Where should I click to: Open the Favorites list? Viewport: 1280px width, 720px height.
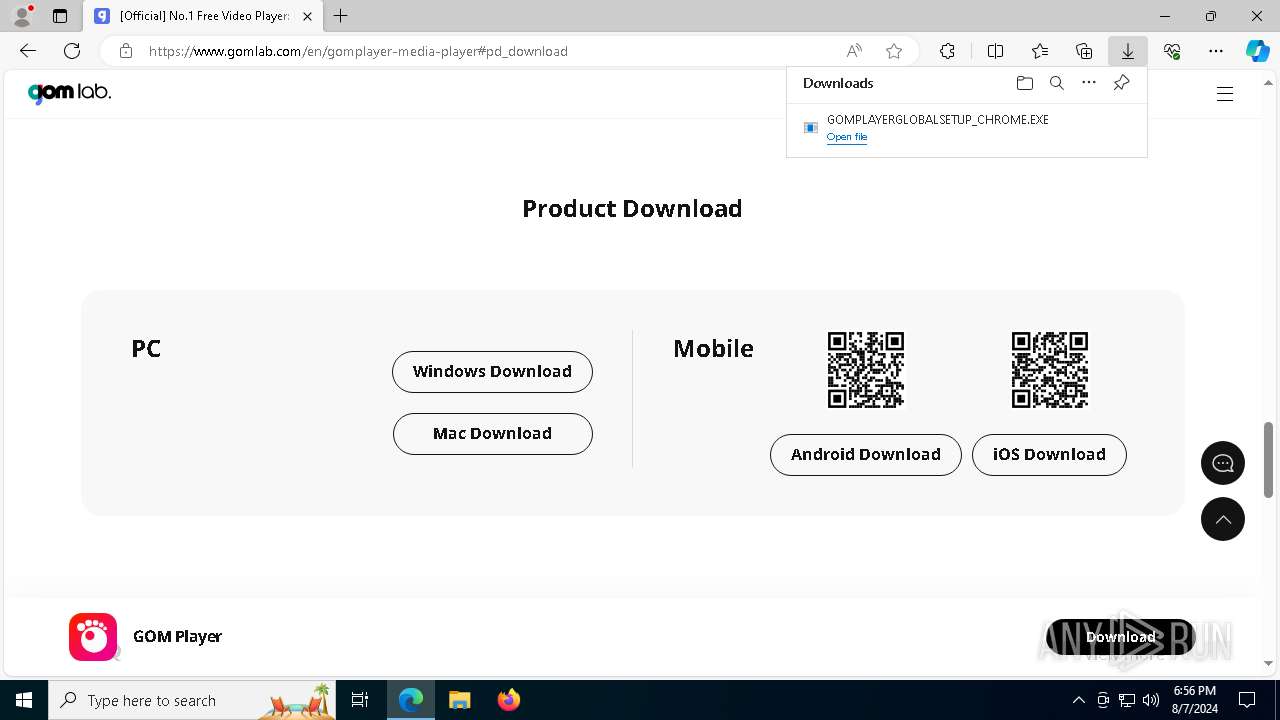[1040, 51]
